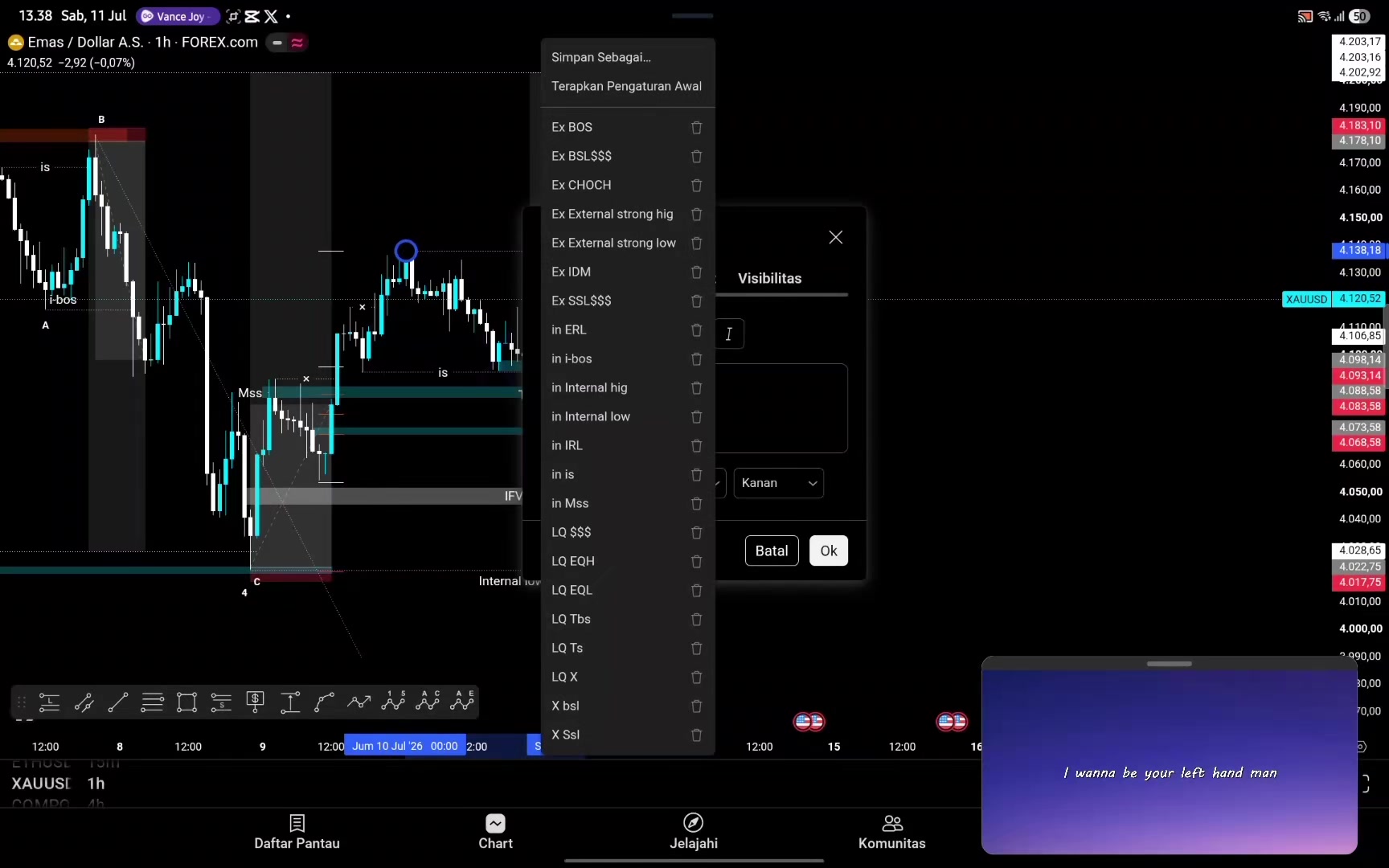Switch to the Visibilitas tab

770,278
